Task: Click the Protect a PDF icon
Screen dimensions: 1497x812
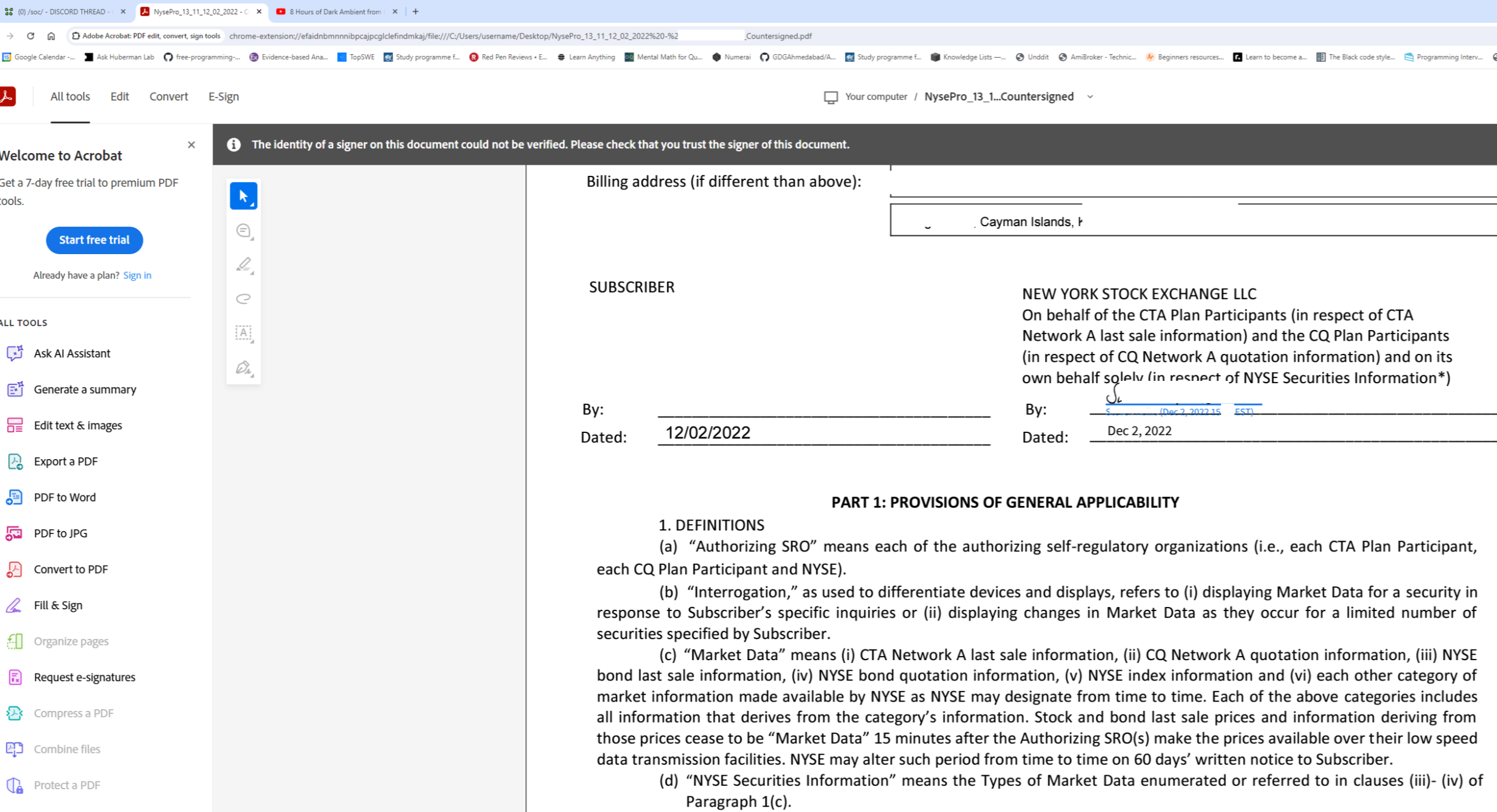Action: (15, 785)
